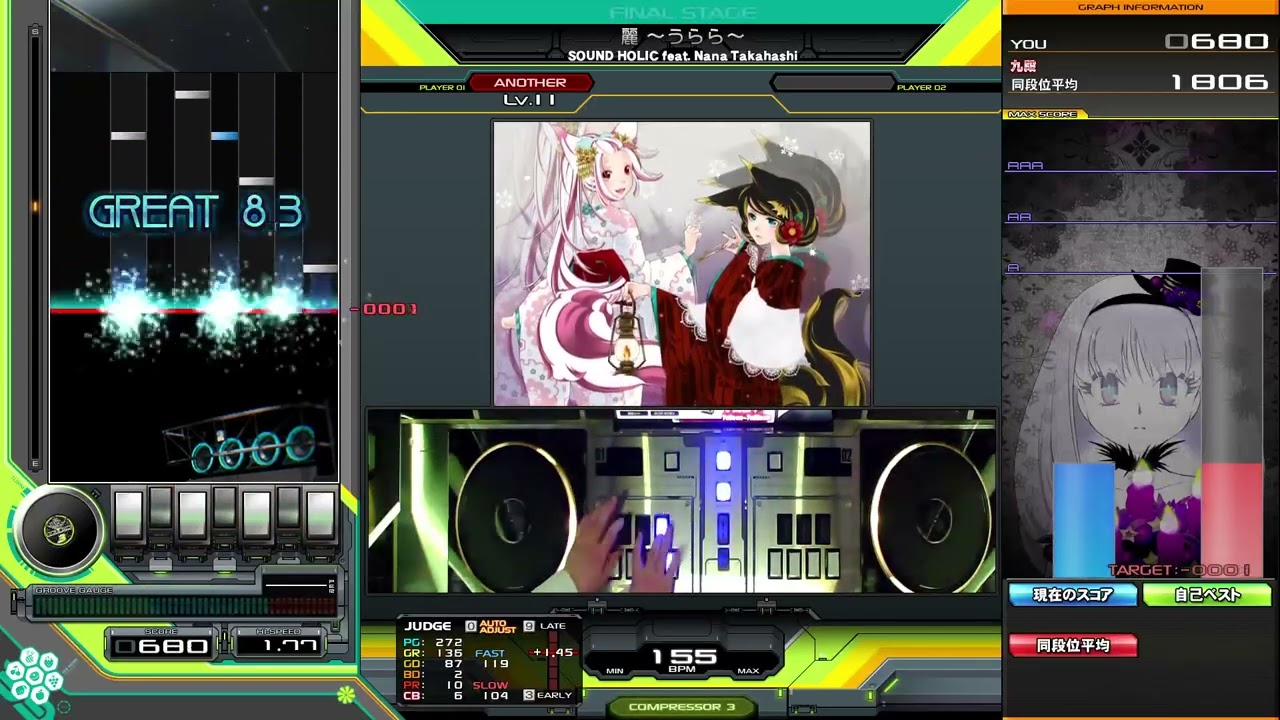Tap the fifth white key indicator
Image resolution: width=1280 pixels, height=720 pixels.
point(257,515)
